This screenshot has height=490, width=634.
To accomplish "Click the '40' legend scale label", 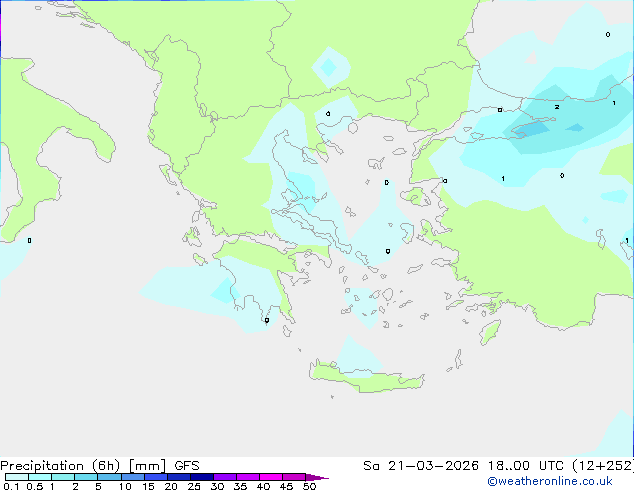I will 263,486.
